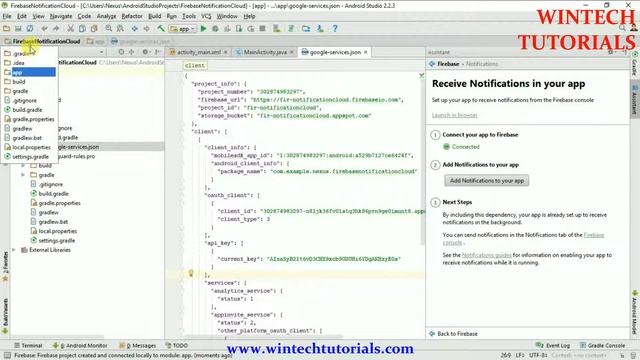Screen dimensions: 640x360
Task: Open the AVD Manager toolbar icon
Action: [277, 29]
